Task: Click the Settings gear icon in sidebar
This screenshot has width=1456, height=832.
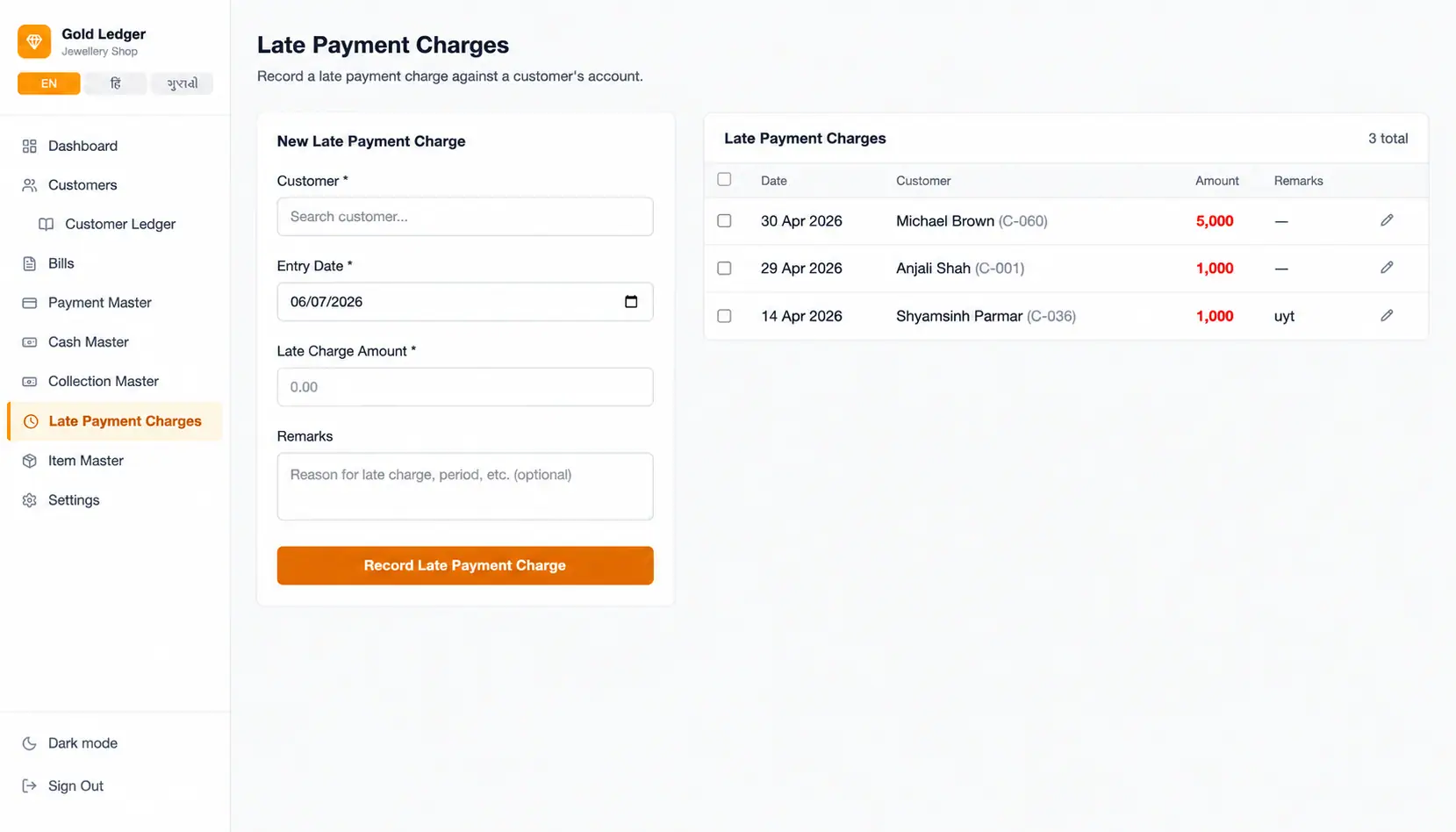Action: pyautogui.click(x=30, y=500)
